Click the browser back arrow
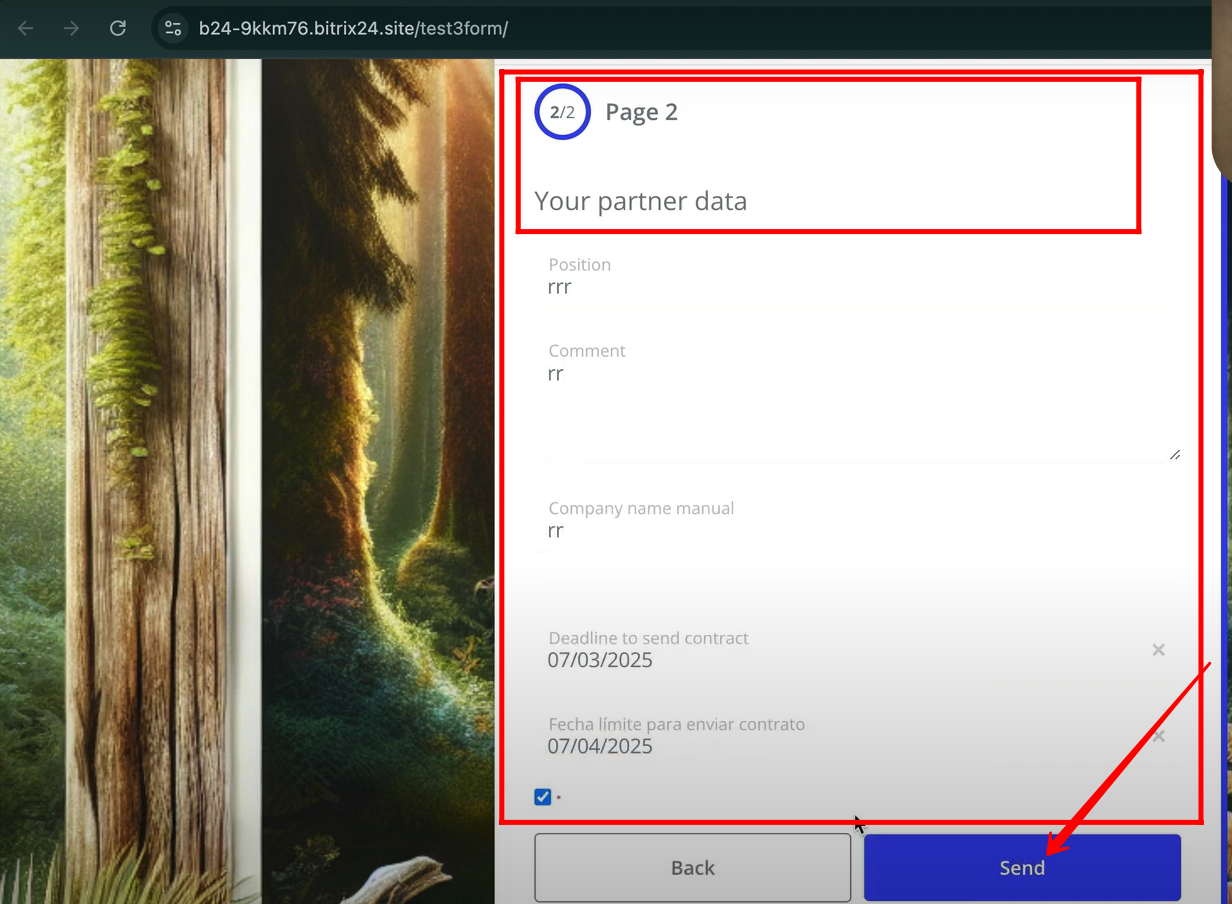 [x=25, y=28]
